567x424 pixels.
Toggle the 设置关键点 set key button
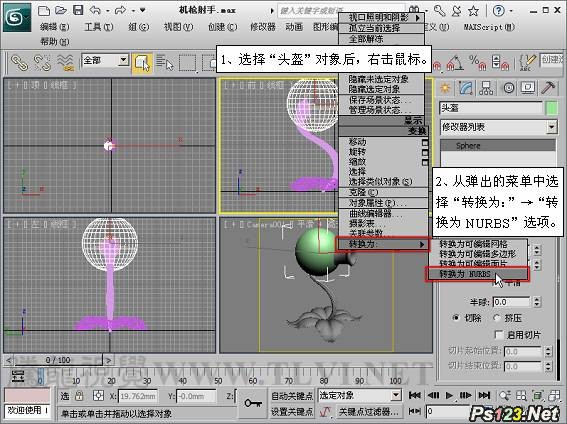coord(292,411)
